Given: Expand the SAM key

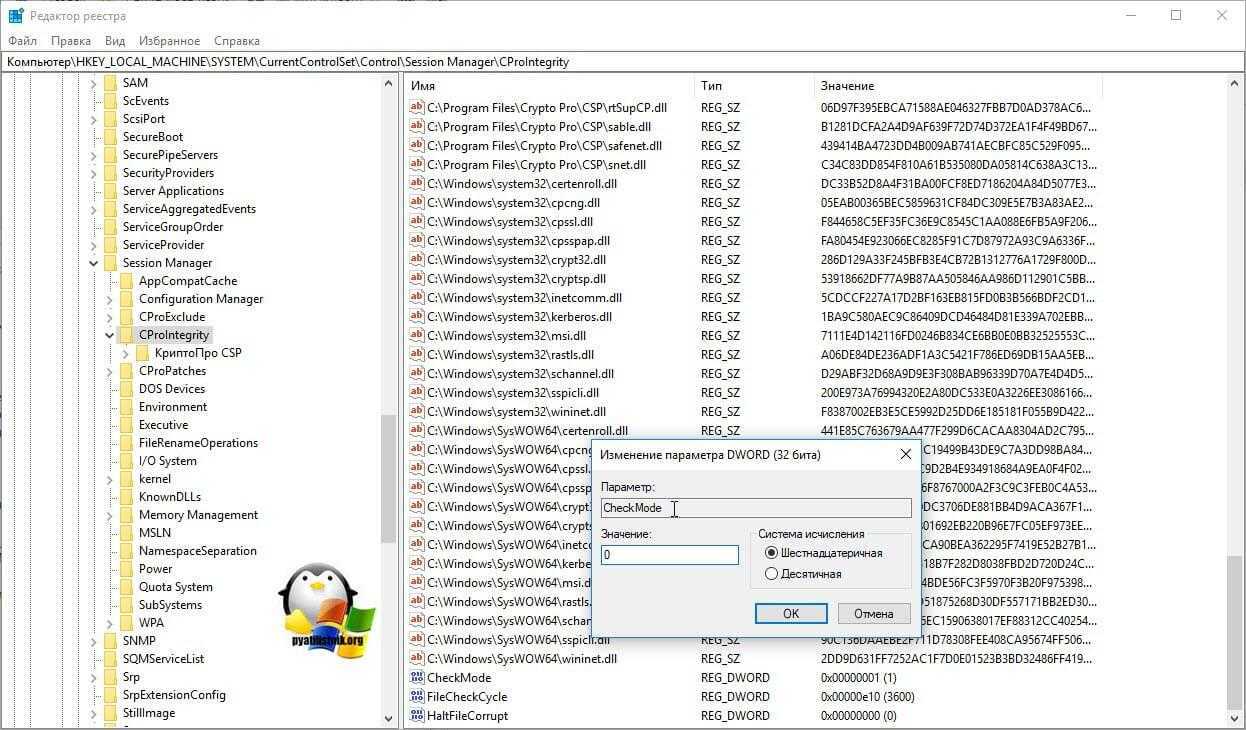Looking at the screenshot, I should click(94, 83).
